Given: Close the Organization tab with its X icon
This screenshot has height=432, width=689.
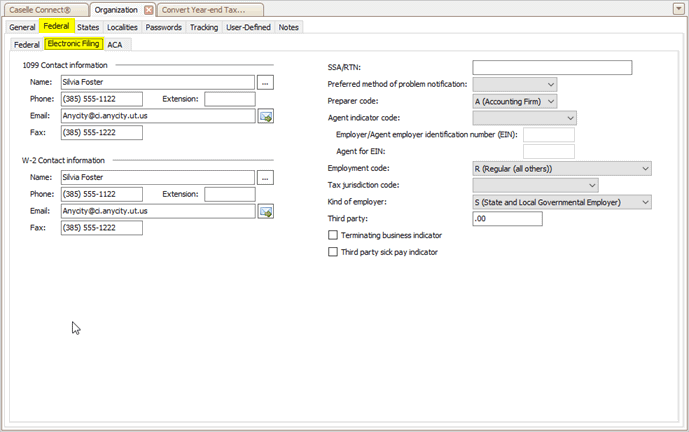Looking at the screenshot, I should [x=149, y=9].
